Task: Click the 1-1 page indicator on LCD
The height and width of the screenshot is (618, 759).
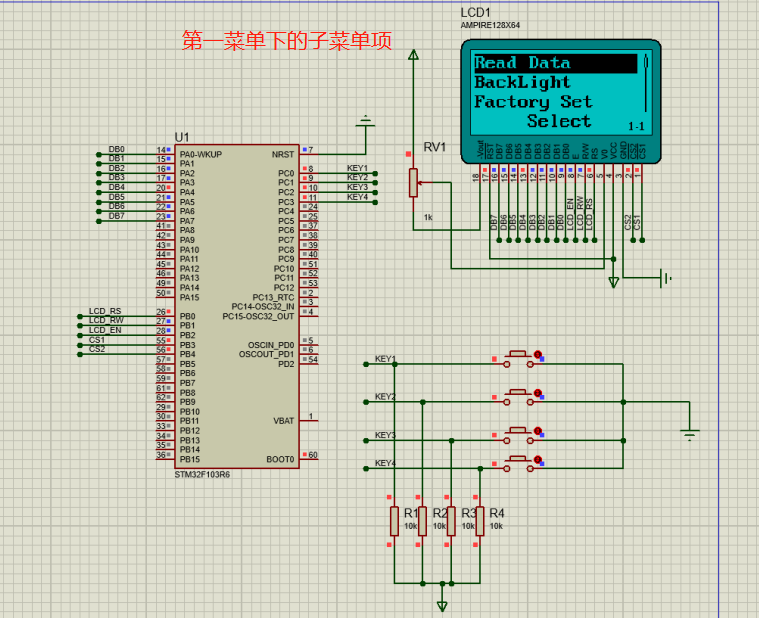Action: click(x=636, y=126)
